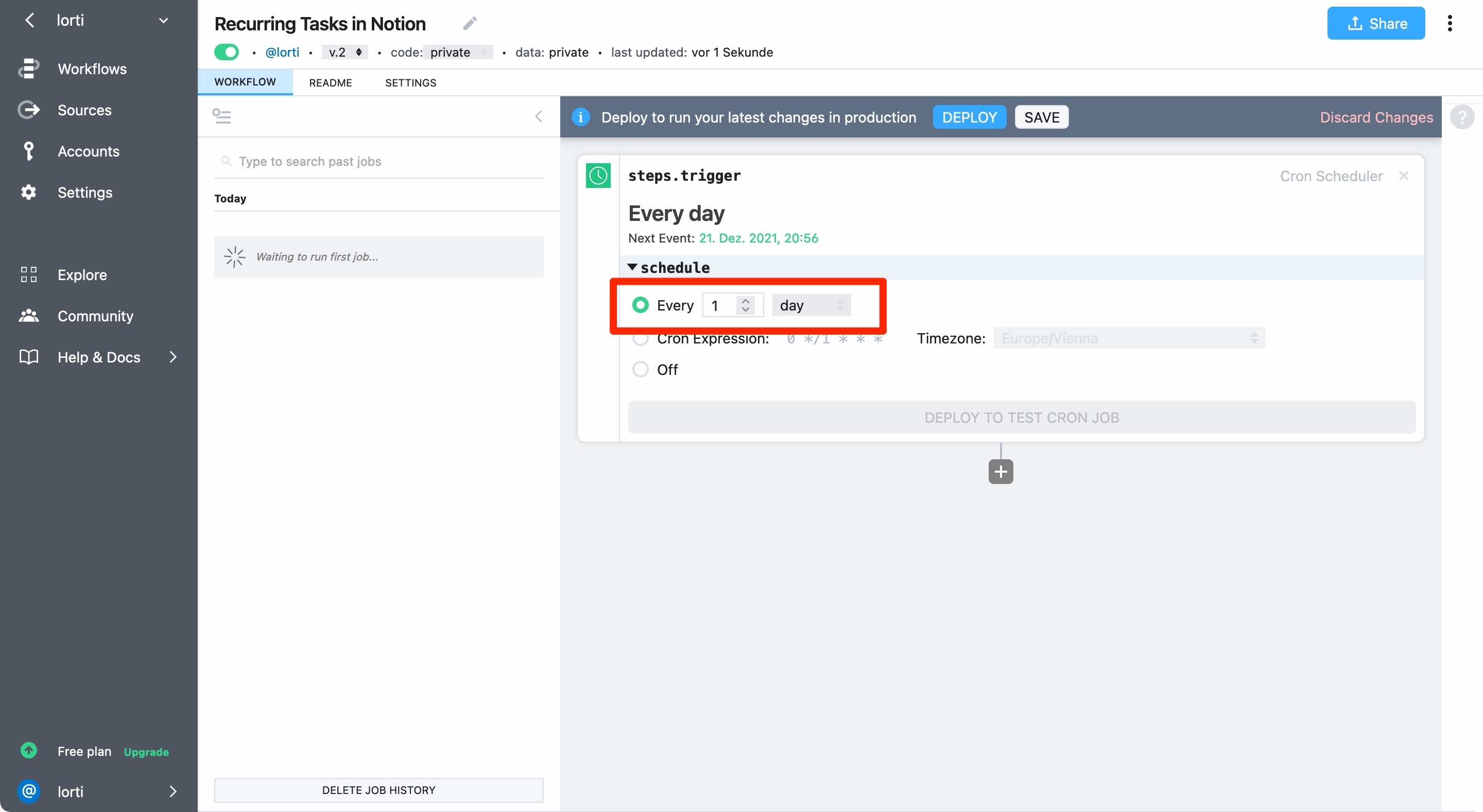Select the Off schedule radio button
The height and width of the screenshot is (812, 1483).
click(640, 369)
